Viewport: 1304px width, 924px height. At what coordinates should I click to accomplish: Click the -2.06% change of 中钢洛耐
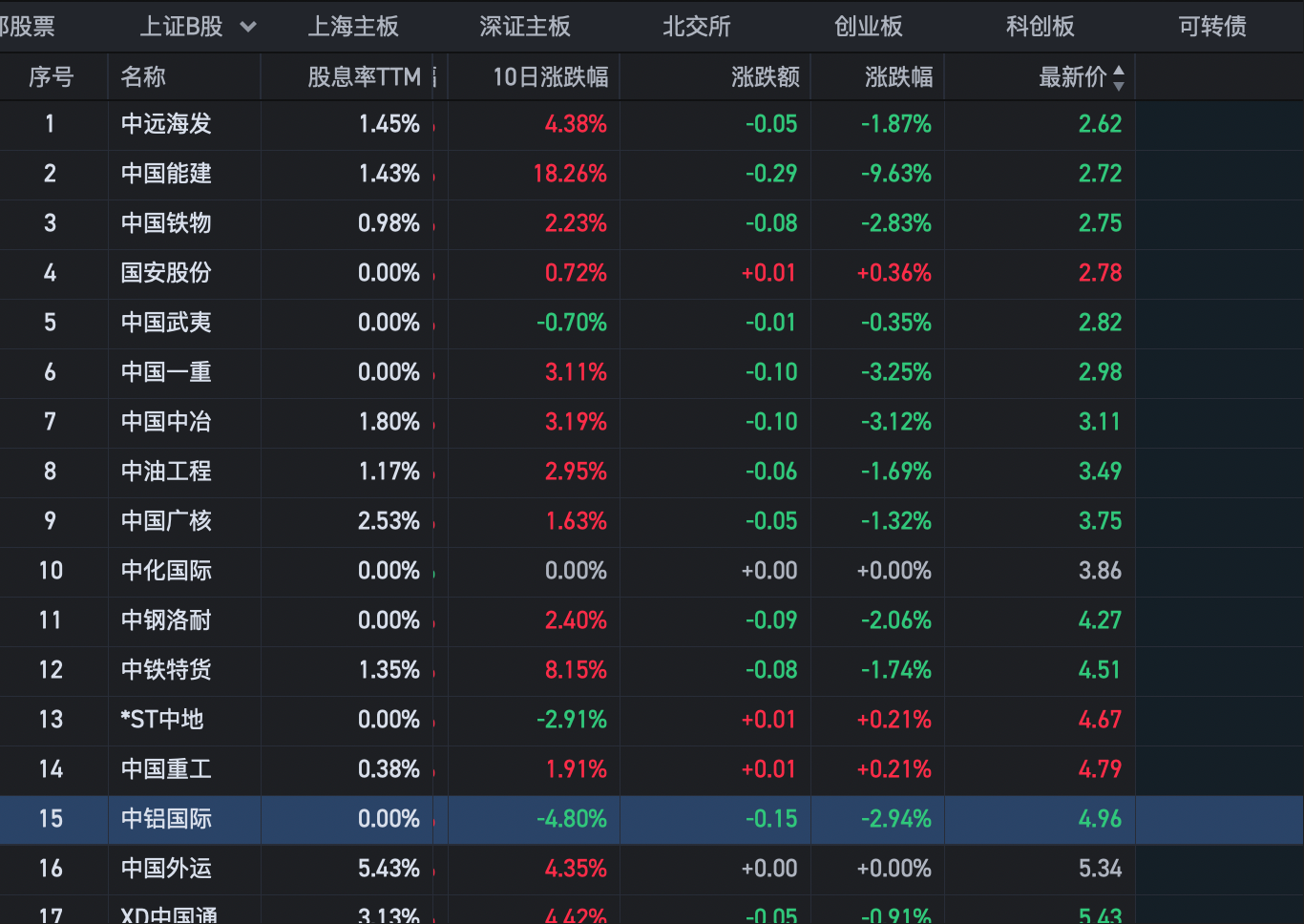895,620
